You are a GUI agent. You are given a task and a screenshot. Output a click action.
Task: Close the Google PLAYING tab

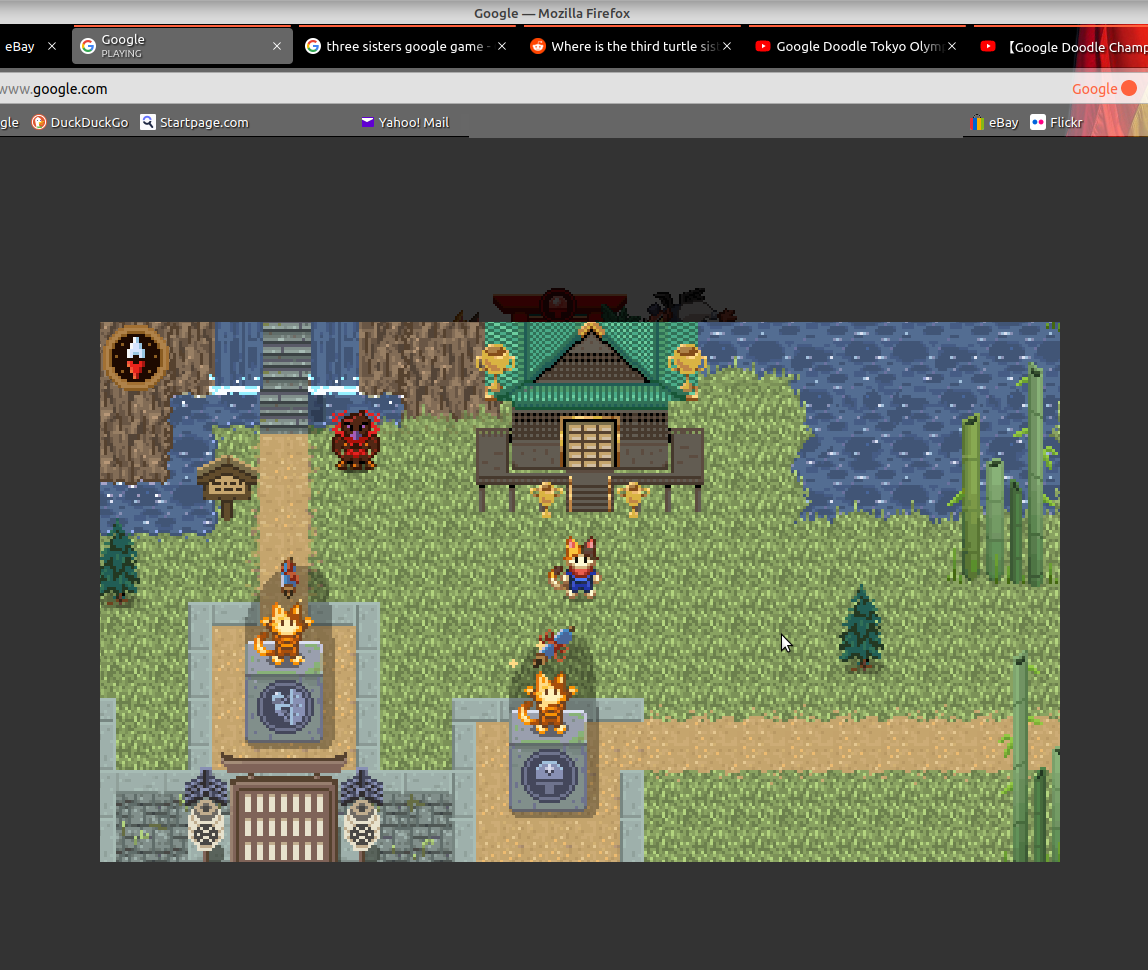[277, 46]
